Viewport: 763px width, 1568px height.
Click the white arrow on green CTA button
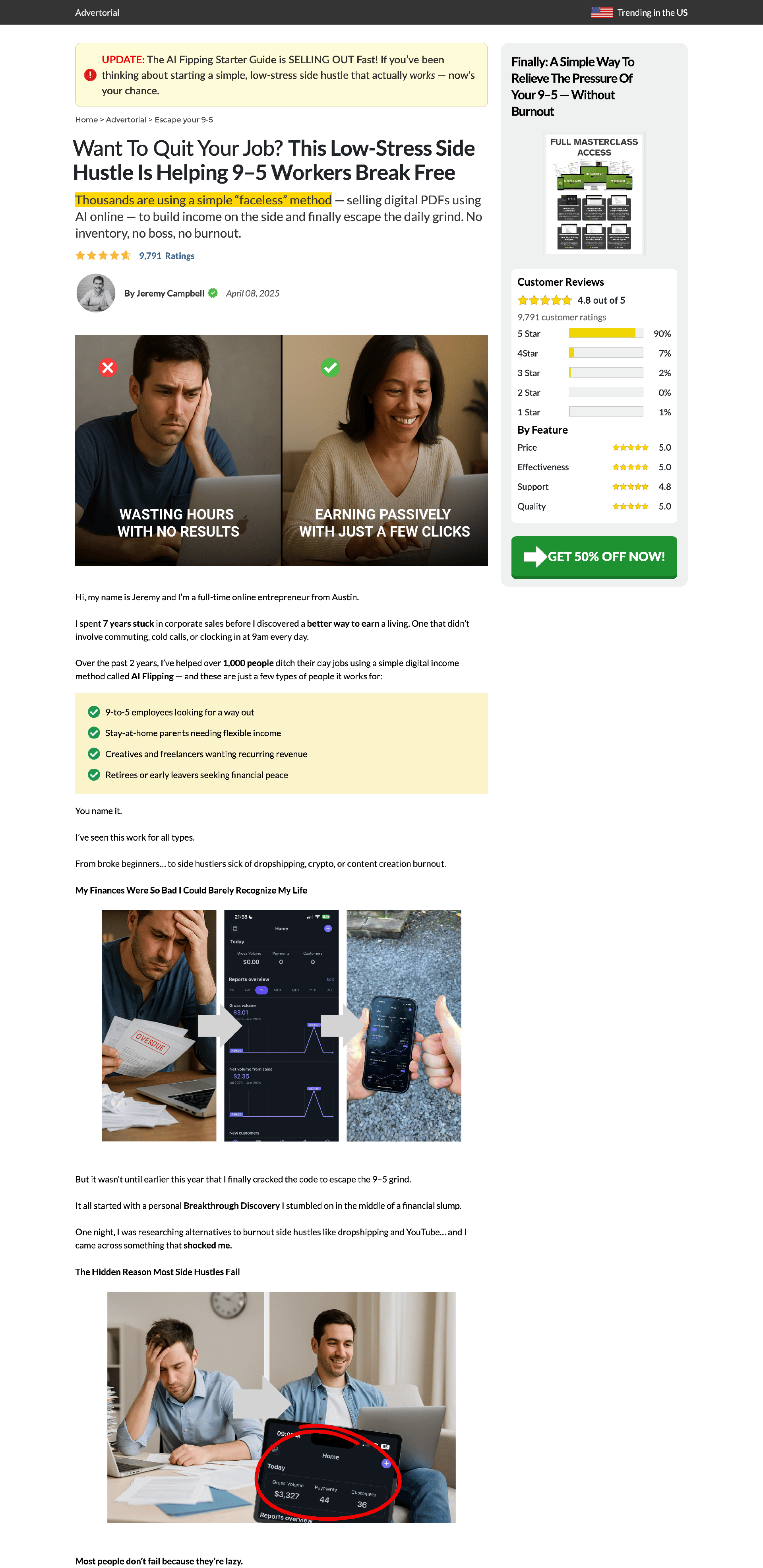pyautogui.click(x=535, y=556)
